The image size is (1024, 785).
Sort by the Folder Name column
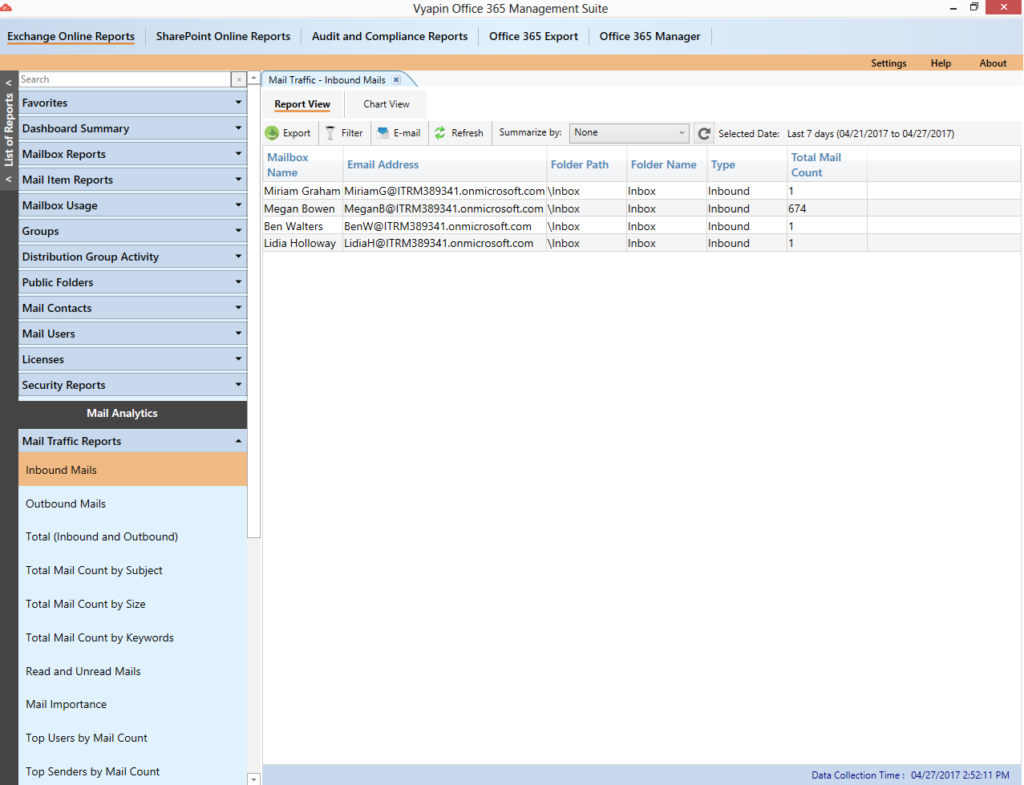coord(667,165)
